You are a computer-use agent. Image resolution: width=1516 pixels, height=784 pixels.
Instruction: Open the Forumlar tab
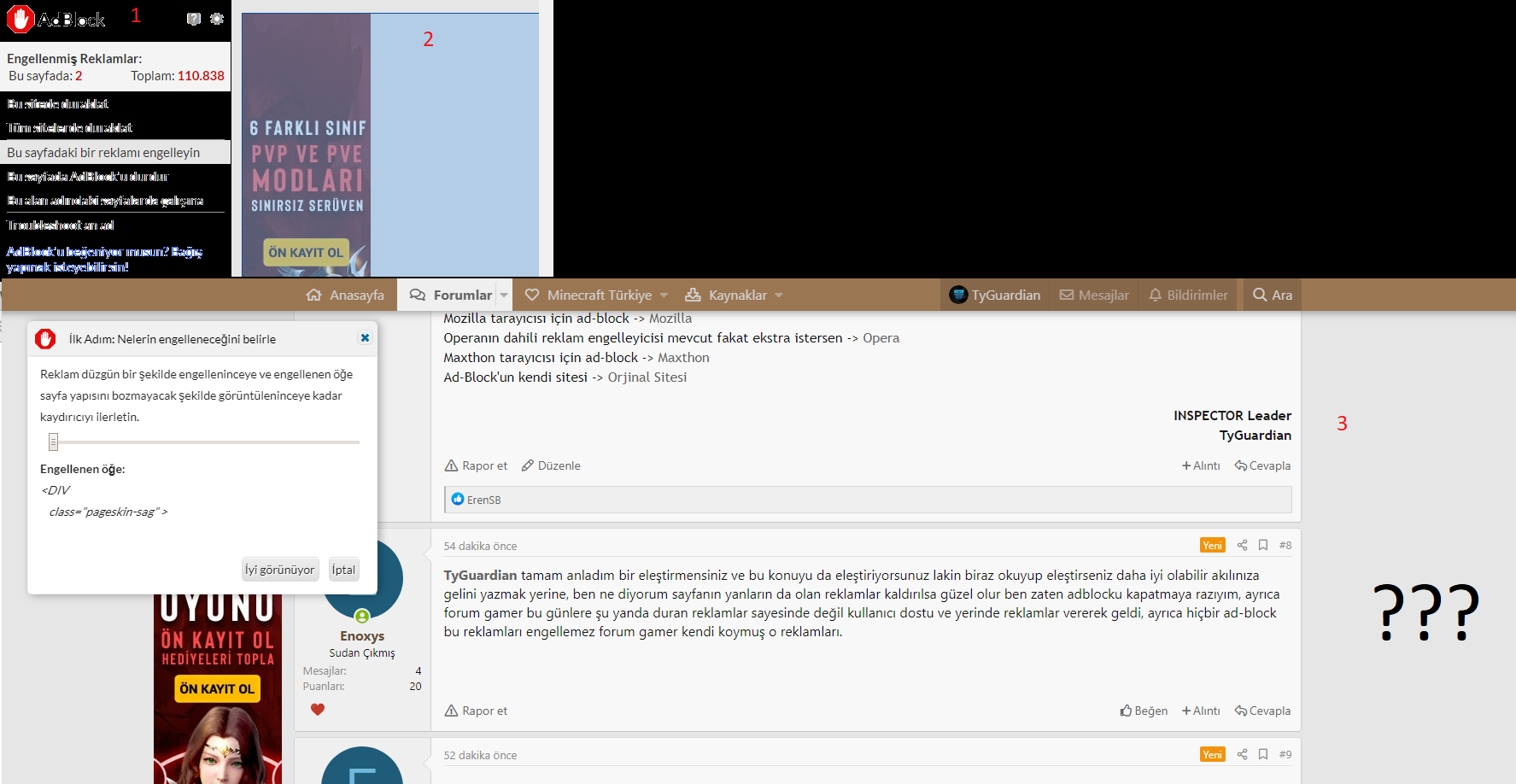tap(451, 295)
